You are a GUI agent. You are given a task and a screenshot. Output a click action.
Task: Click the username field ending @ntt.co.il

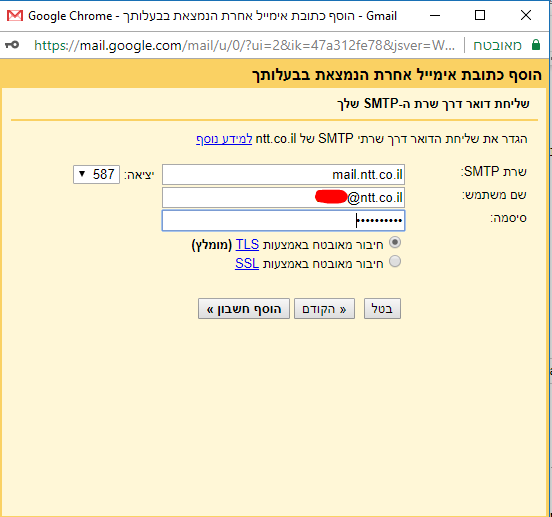(x=283, y=197)
